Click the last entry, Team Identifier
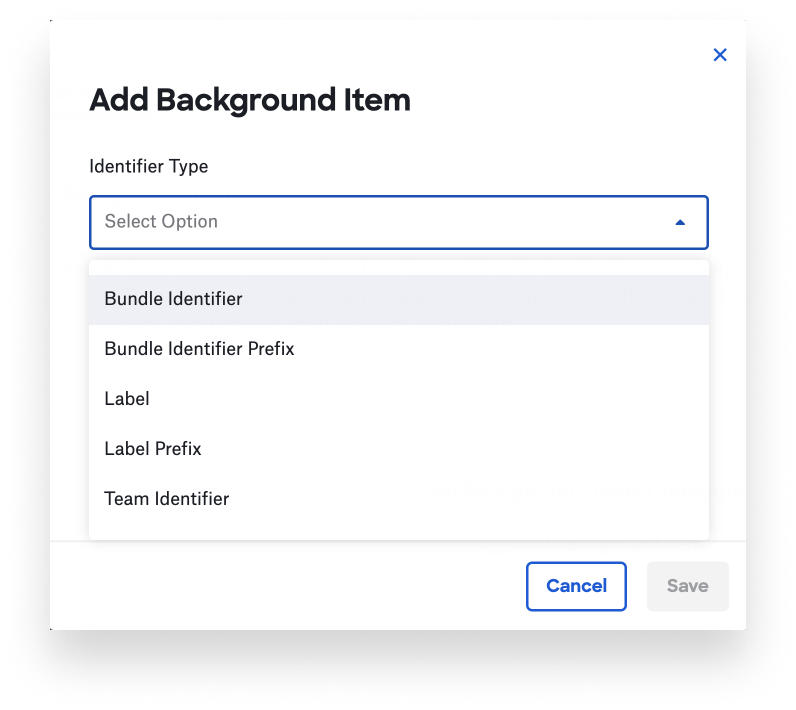This screenshot has width=796, height=710. pos(167,499)
